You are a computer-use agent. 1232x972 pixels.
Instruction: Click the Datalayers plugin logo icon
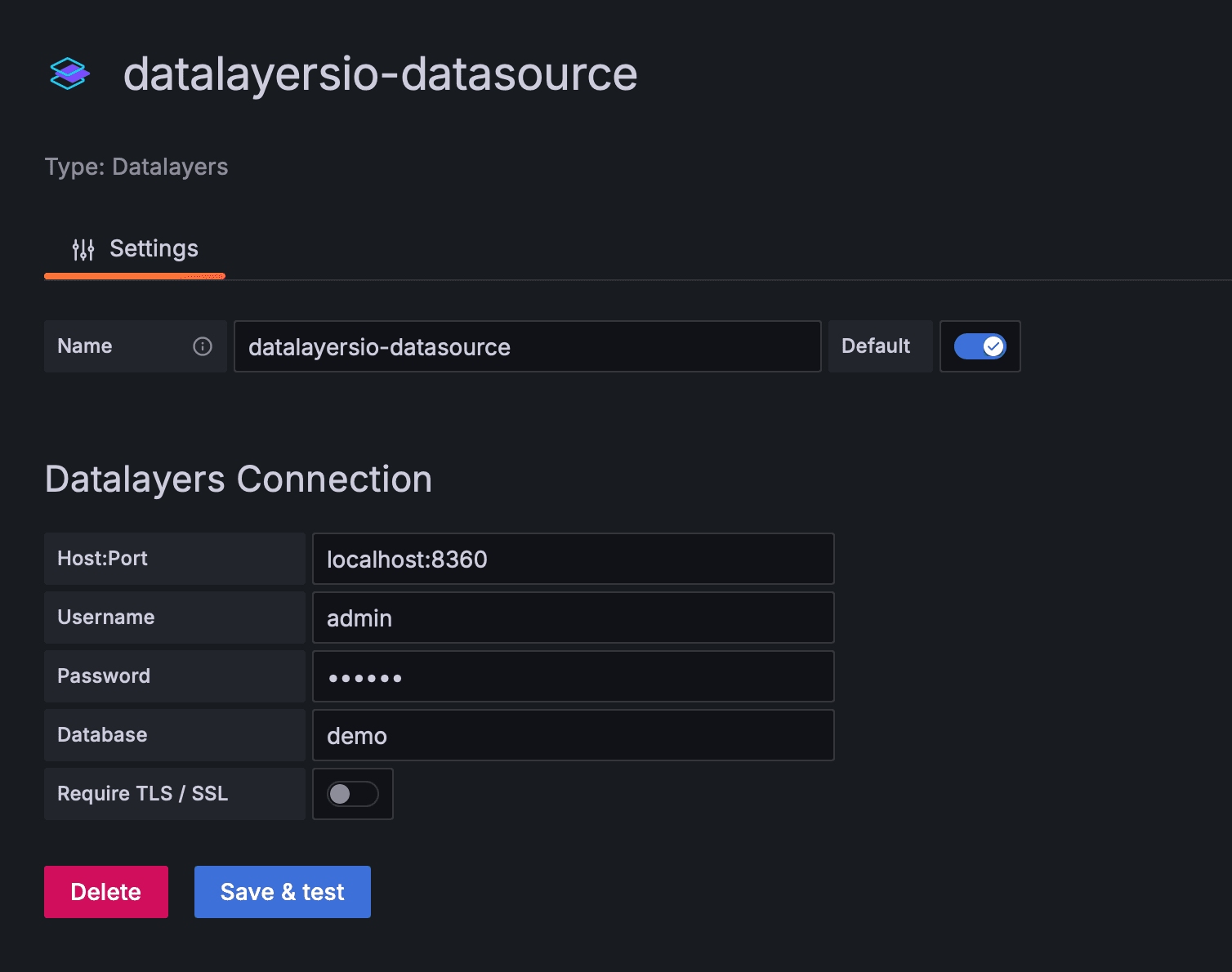point(69,73)
